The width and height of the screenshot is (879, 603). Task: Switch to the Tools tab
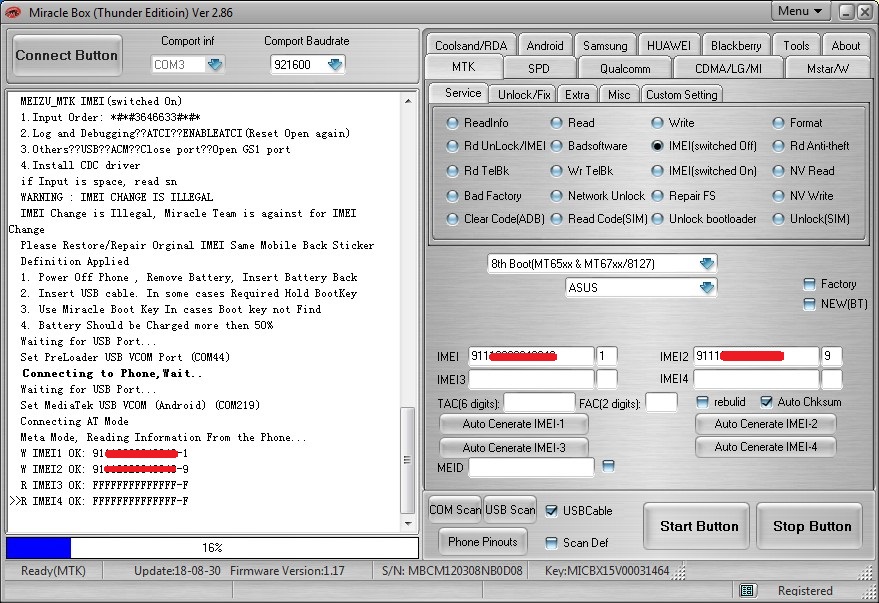pos(796,45)
